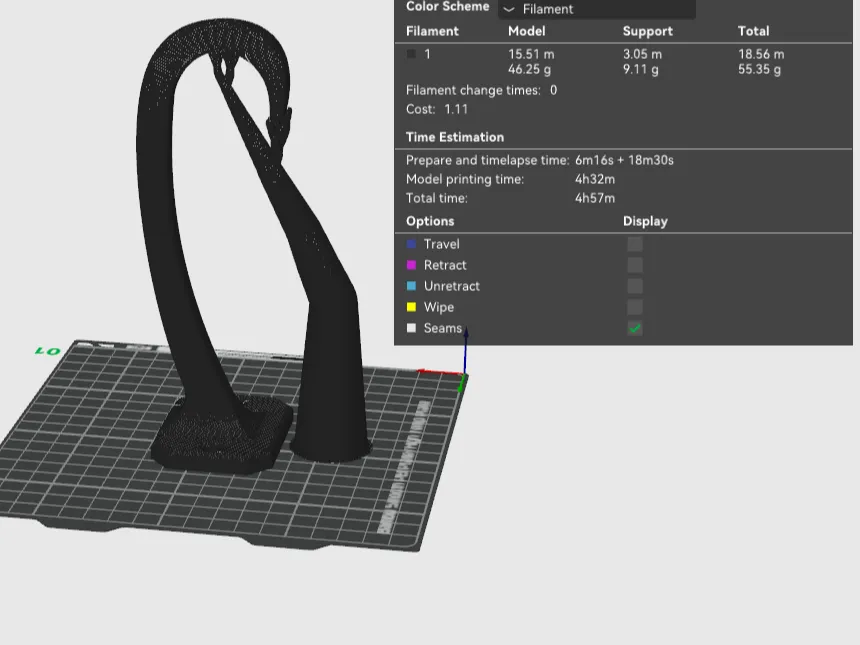Viewport: 860px width, 645px height.
Task: Enable the Retract display checkbox
Action: click(x=635, y=265)
